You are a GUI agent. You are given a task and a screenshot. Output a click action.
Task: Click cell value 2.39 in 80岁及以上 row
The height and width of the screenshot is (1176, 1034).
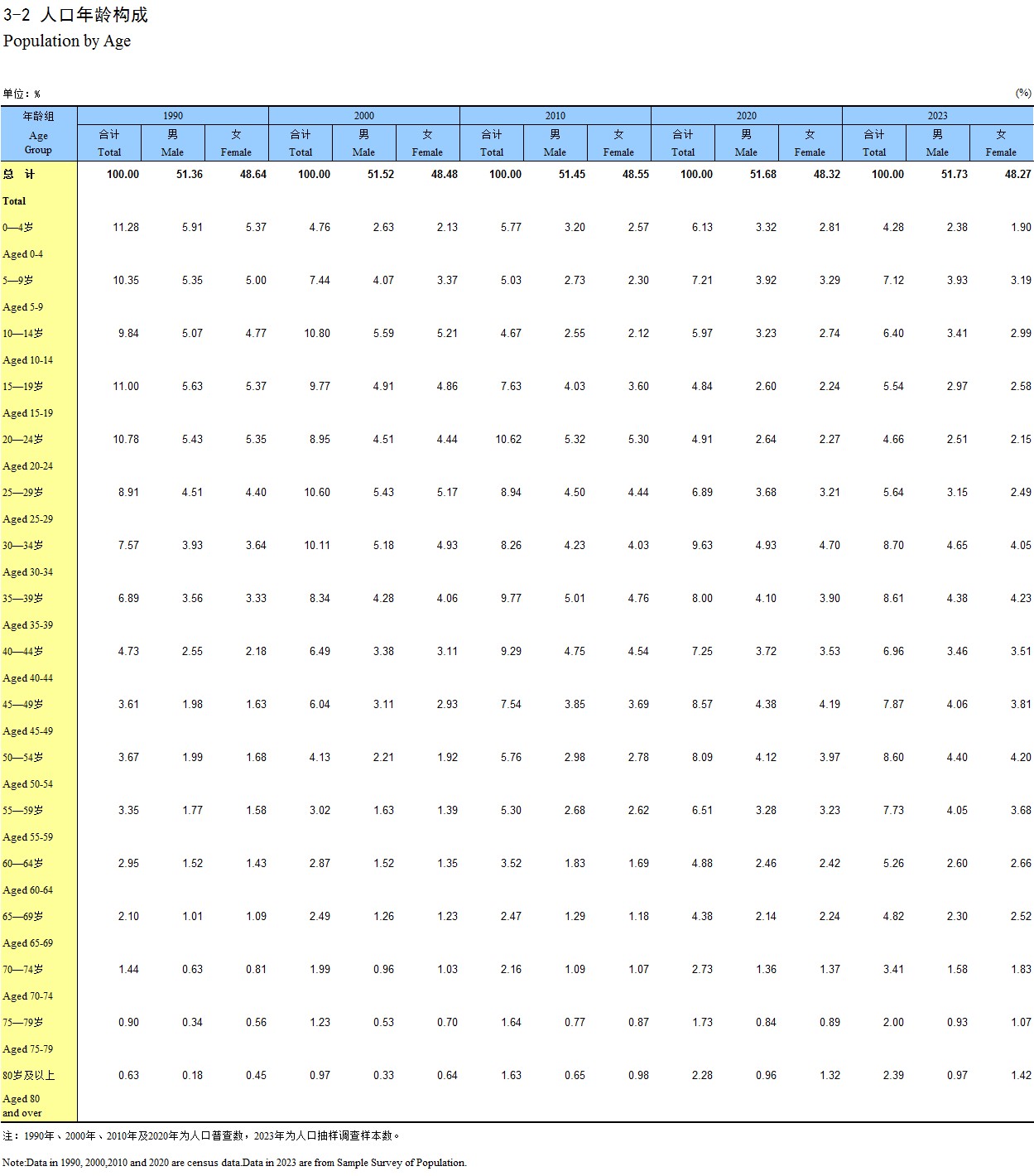[x=893, y=1075]
